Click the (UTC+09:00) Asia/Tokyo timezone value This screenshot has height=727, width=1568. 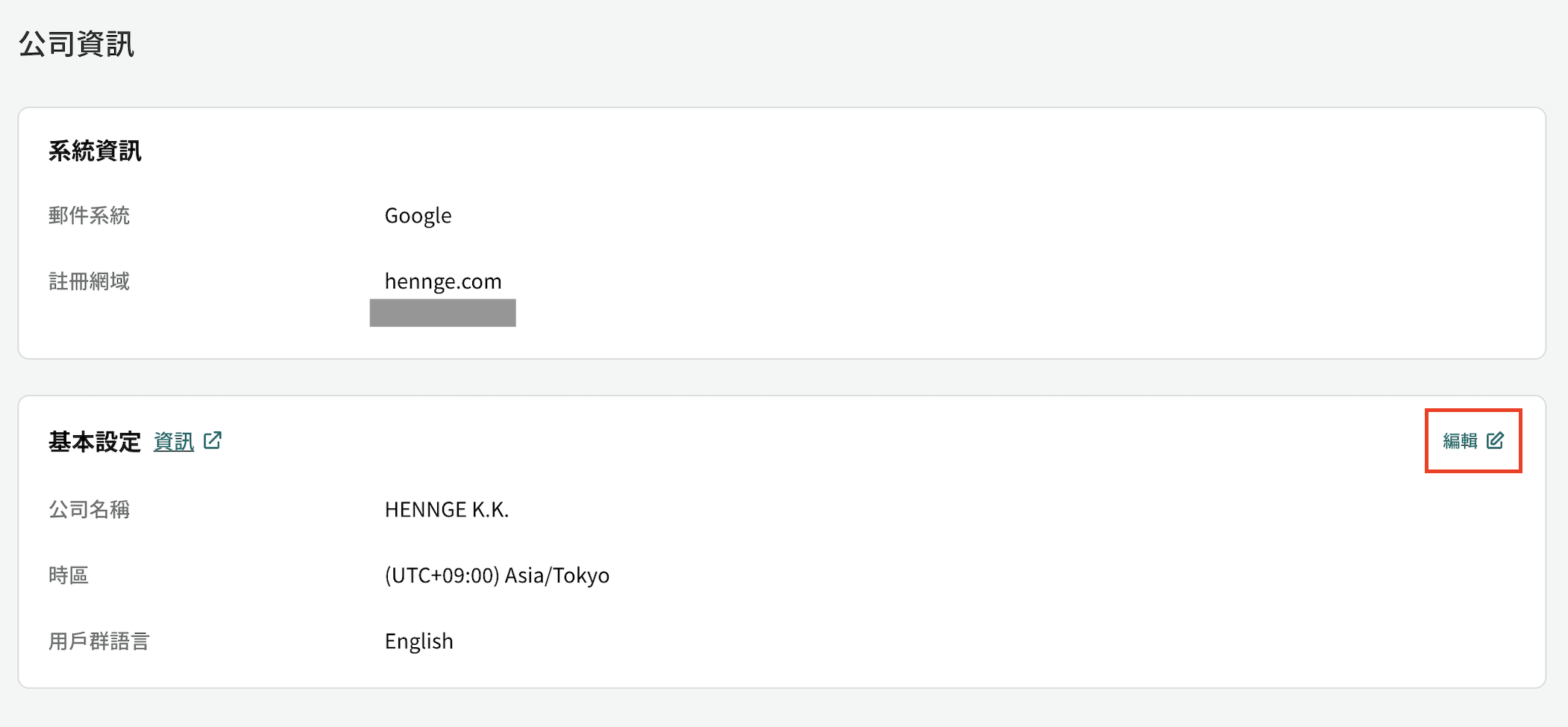pos(497,575)
